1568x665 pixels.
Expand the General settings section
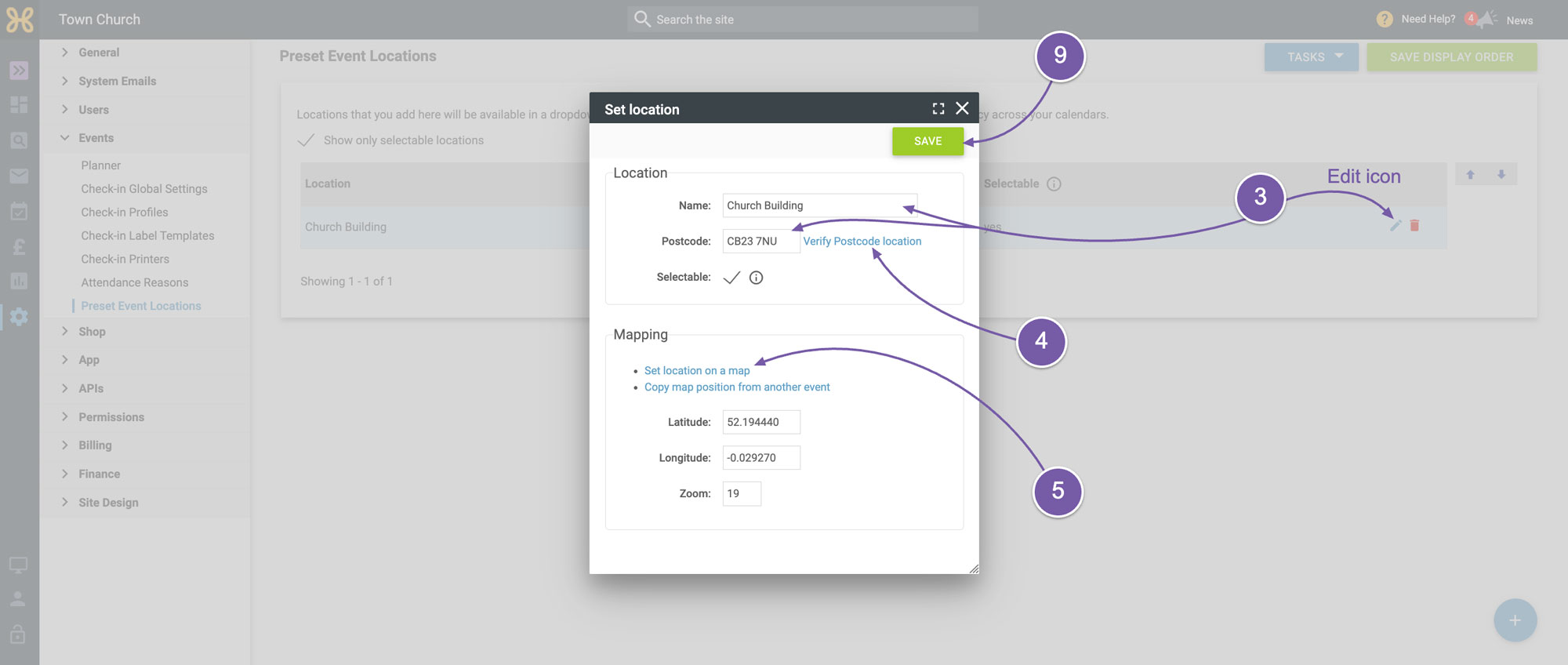tap(99, 53)
